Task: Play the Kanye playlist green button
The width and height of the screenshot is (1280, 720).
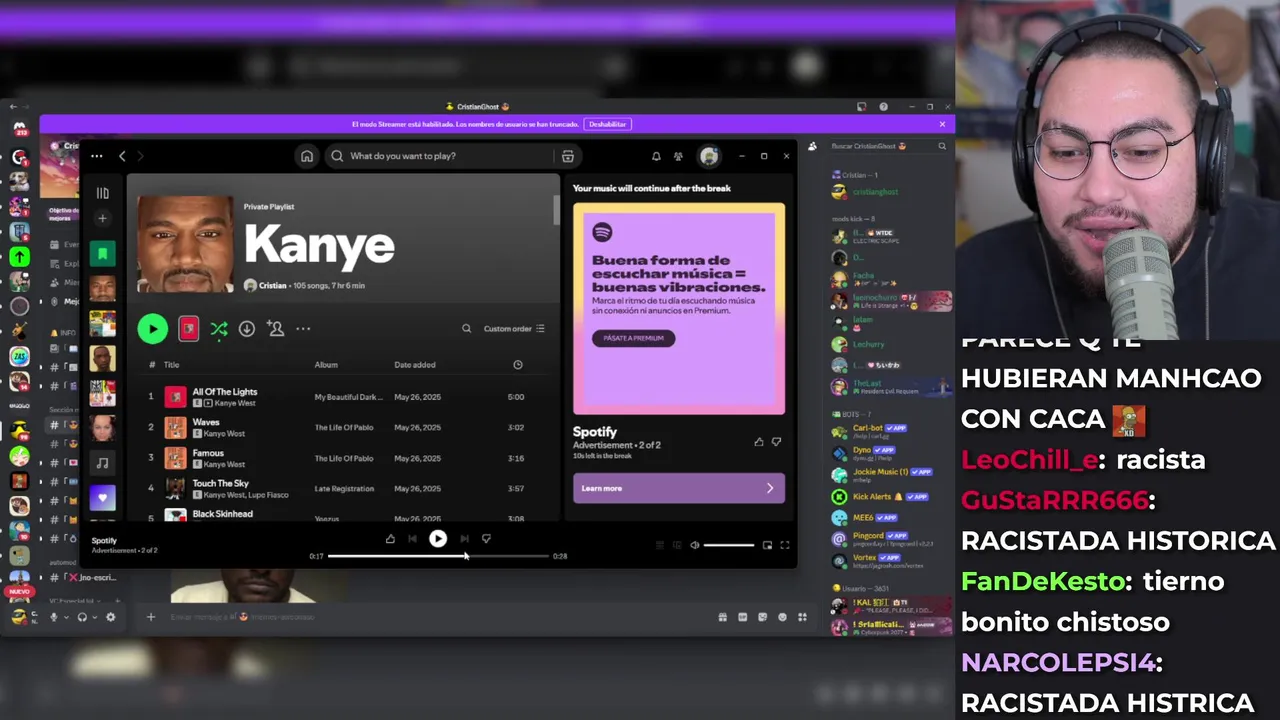Action: point(153,328)
